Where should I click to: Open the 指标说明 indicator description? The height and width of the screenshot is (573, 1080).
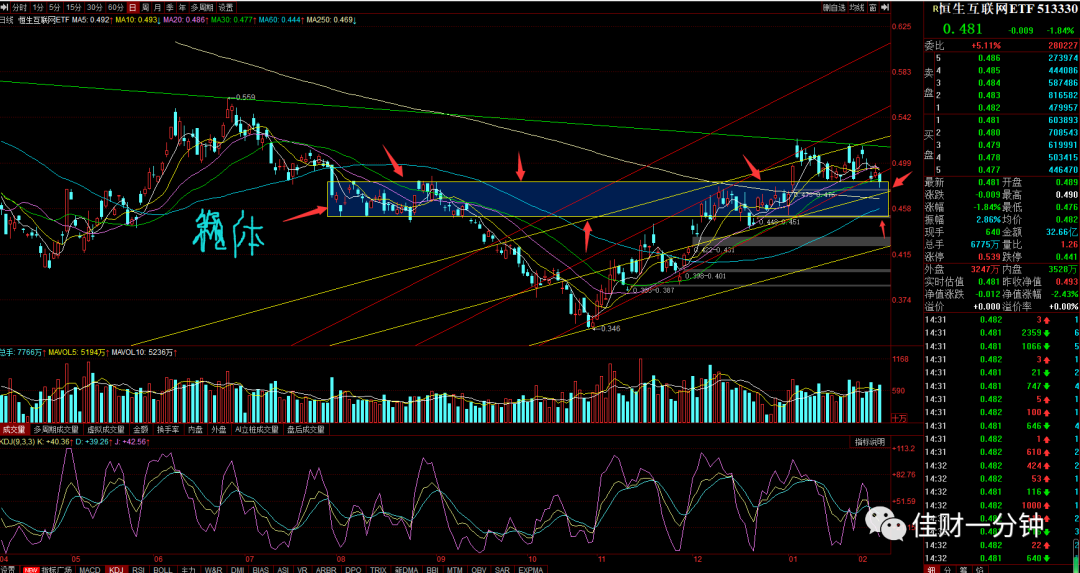871,441
